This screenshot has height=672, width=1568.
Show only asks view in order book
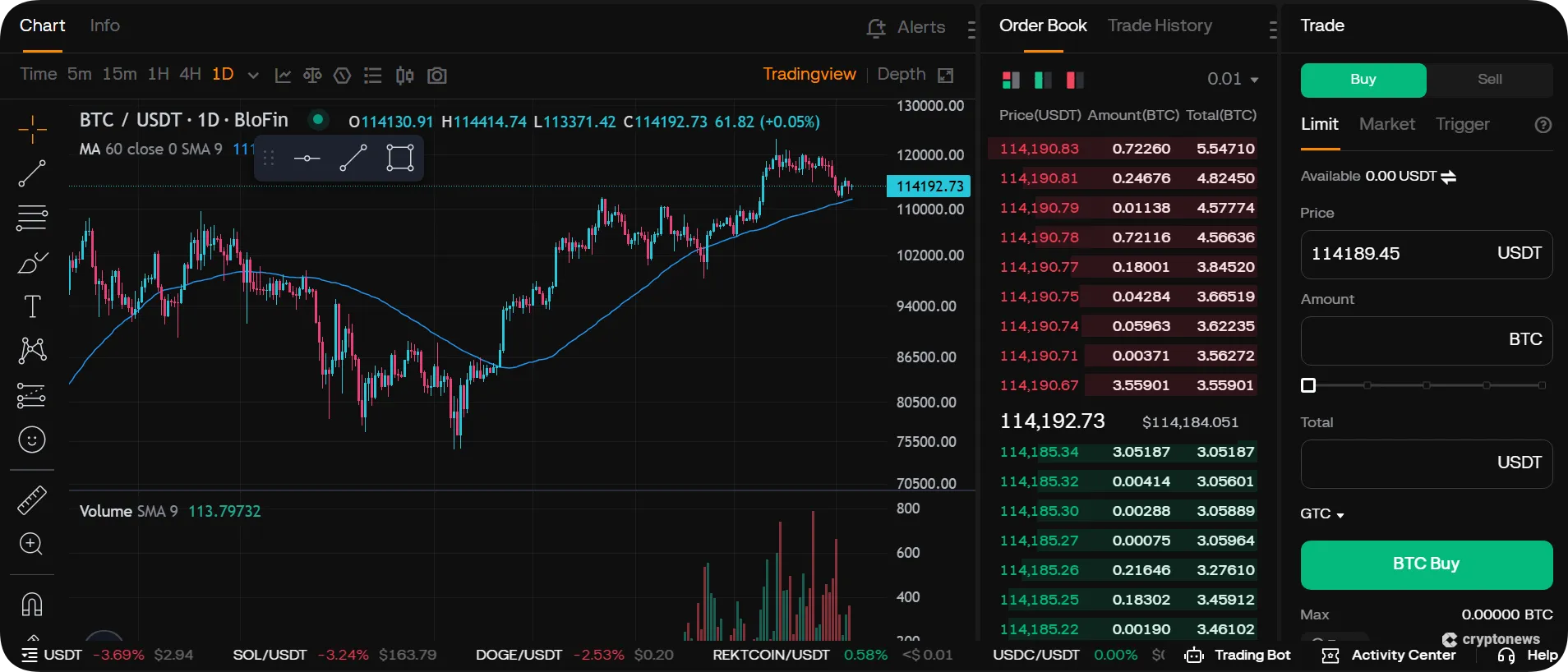pyautogui.click(x=1075, y=80)
